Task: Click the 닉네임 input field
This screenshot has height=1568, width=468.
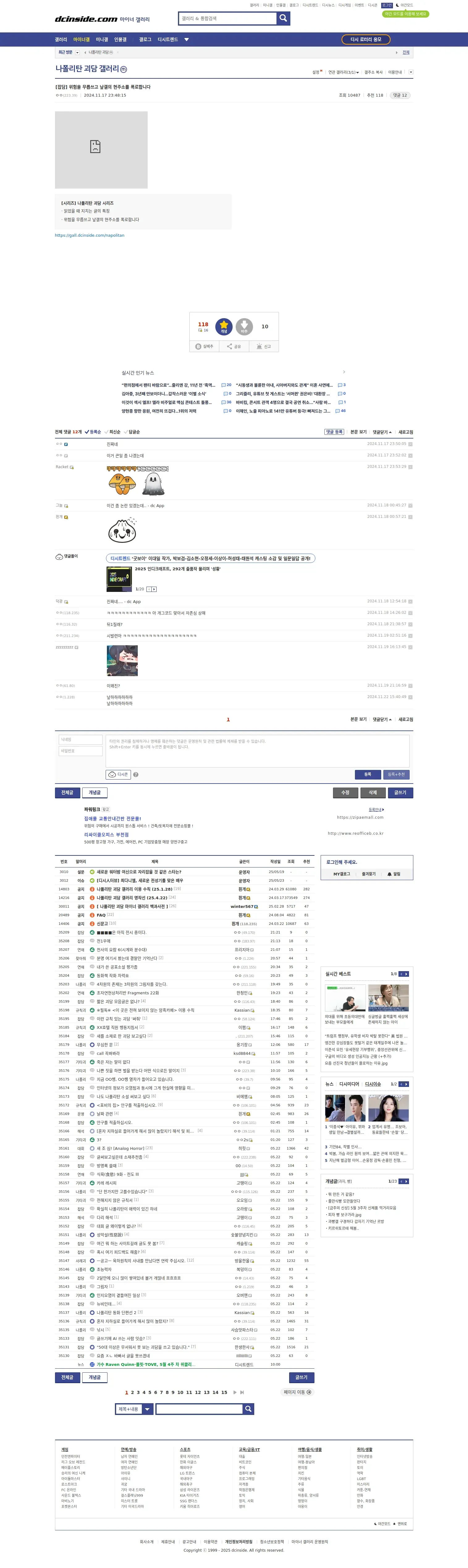Action: point(80,740)
